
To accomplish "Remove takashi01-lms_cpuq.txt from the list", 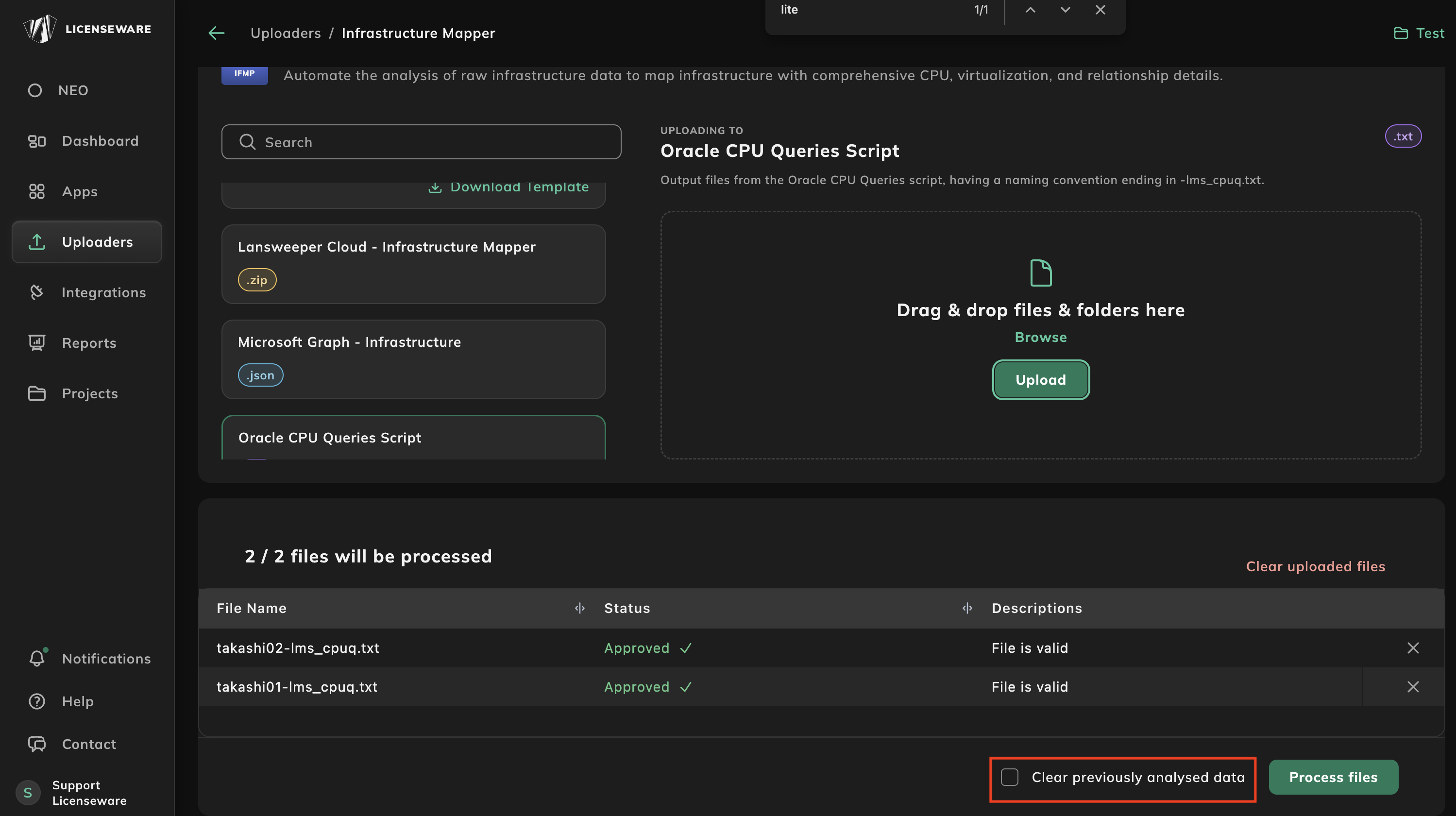I will click(1412, 687).
